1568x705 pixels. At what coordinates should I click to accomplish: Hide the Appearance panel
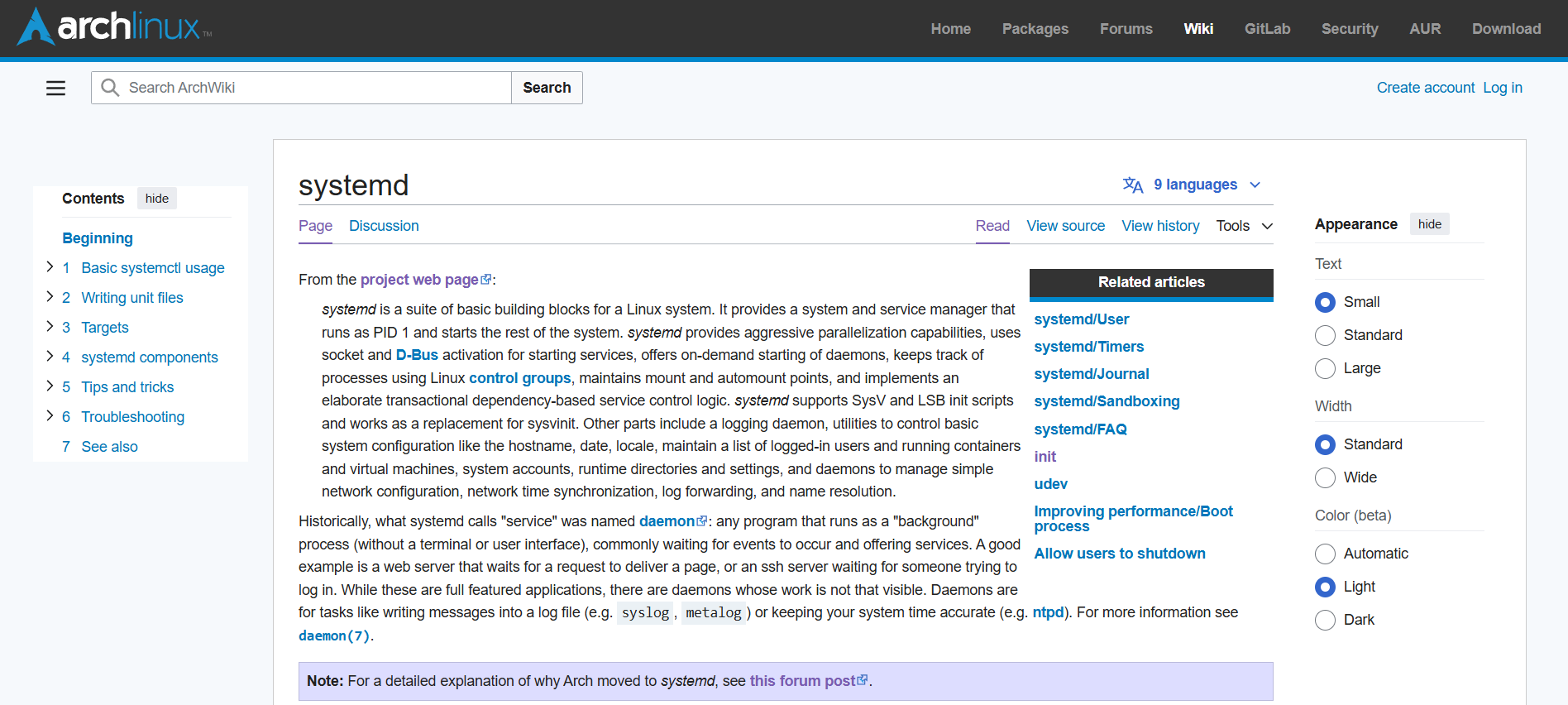[1429, 224]
